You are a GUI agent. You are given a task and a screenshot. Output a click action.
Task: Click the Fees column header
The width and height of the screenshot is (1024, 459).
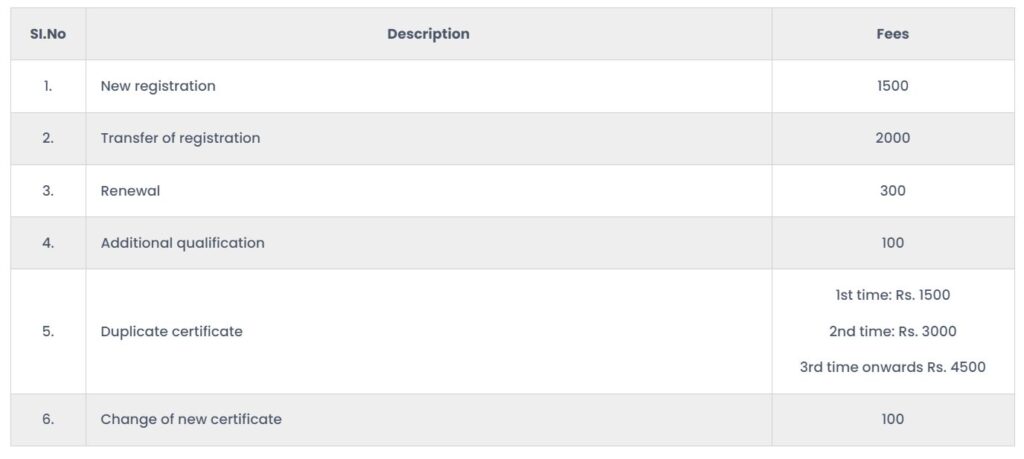click(x=893, y=34)
